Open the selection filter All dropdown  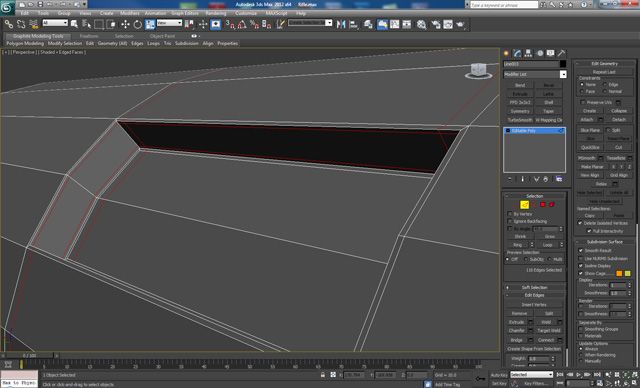tap(55, 23)
